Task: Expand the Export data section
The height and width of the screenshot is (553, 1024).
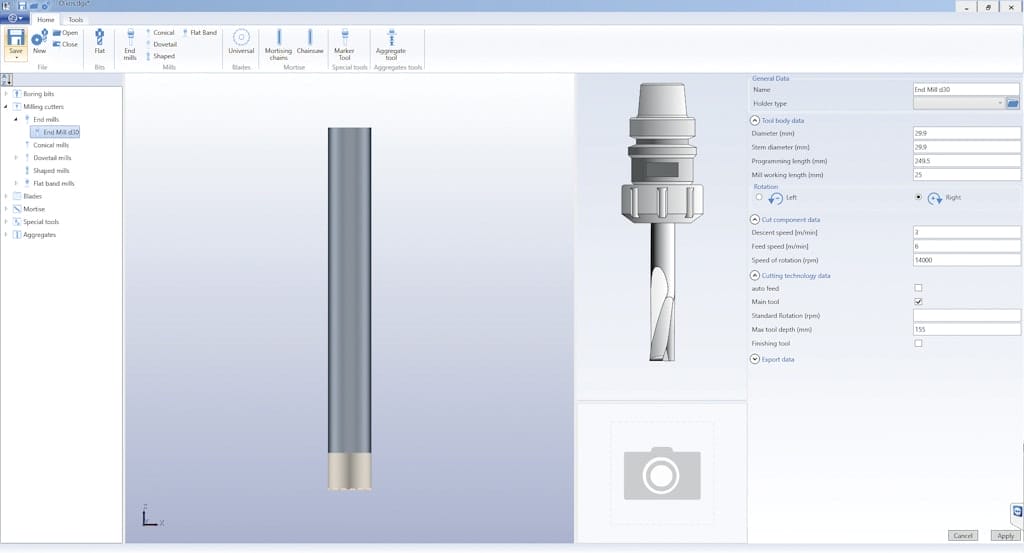Action: (754, 359)
